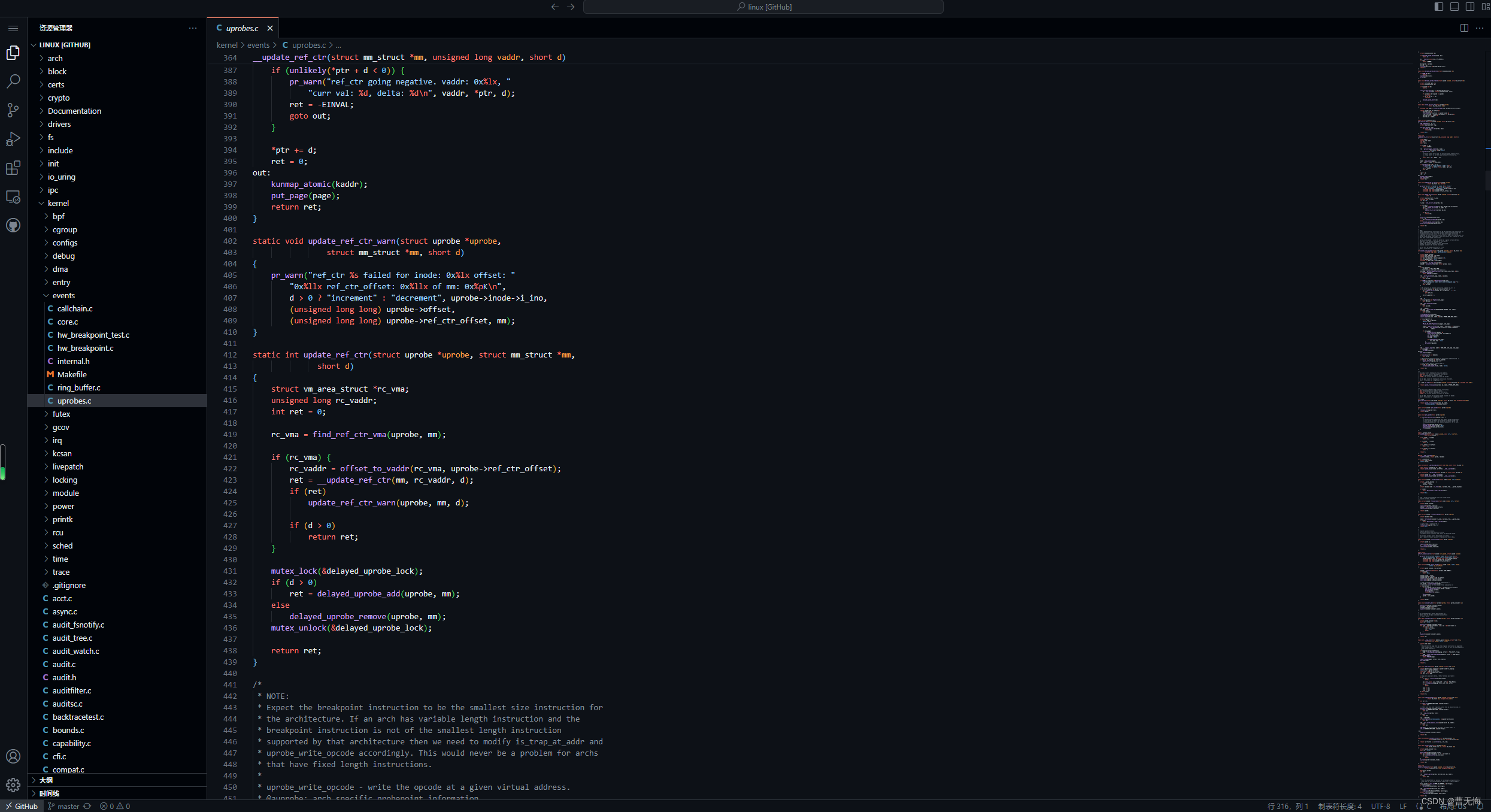This screenshot has height=812, width=1491.
Task: Open the hamburger application menu
Action: click(x=13, y=28)
